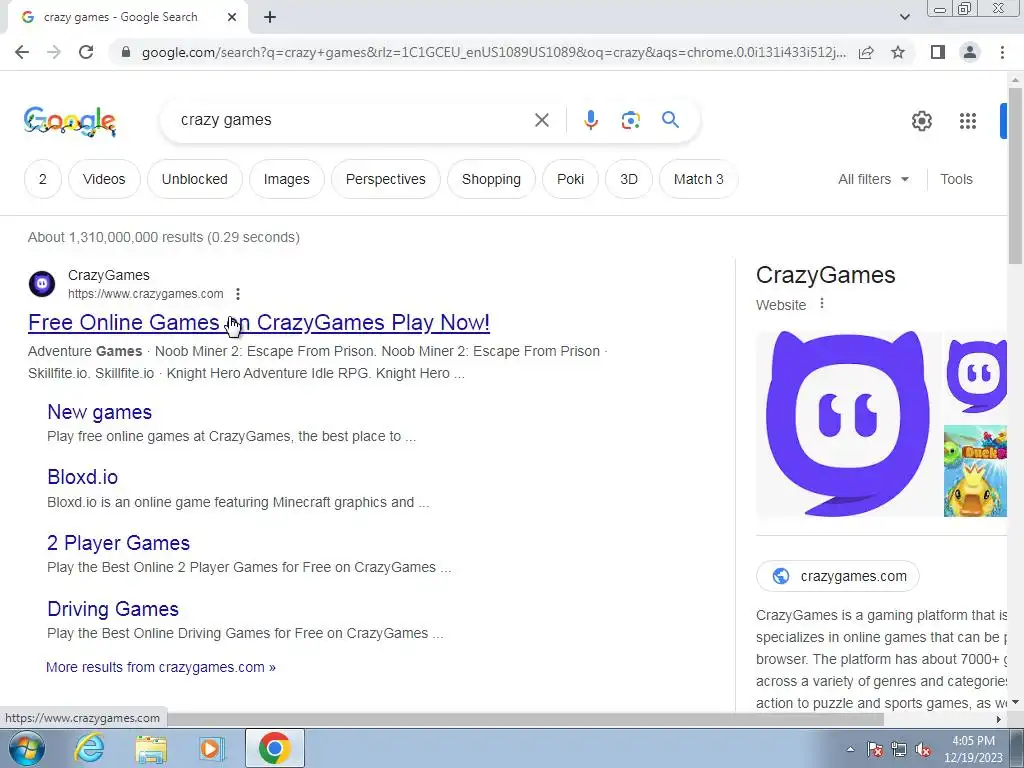Open the media player taskbar icon

click(212, 748)
